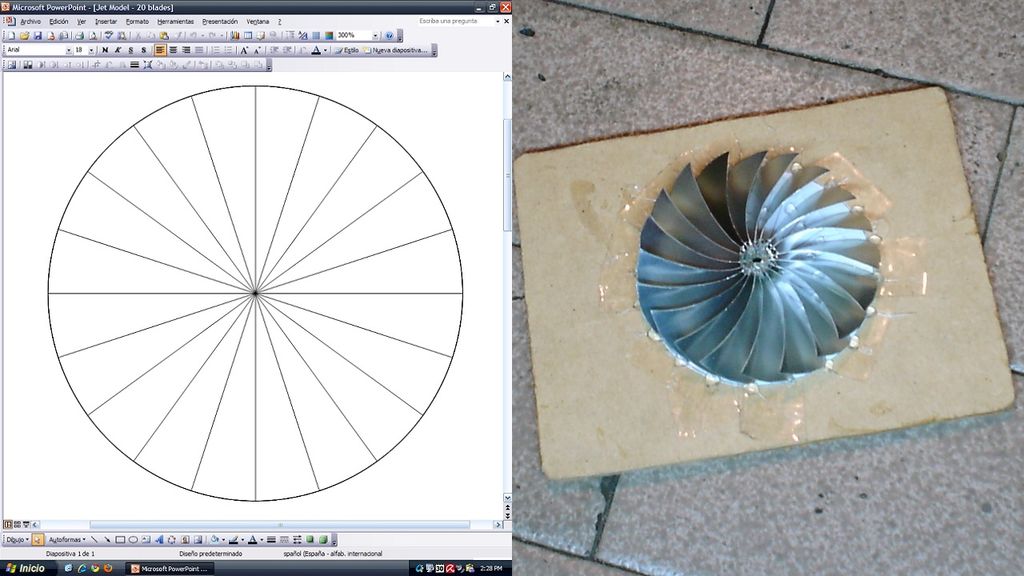This screenshot has height=576, width=1024.
Task: Select the Line drawing tool
Action: point(94,540)
